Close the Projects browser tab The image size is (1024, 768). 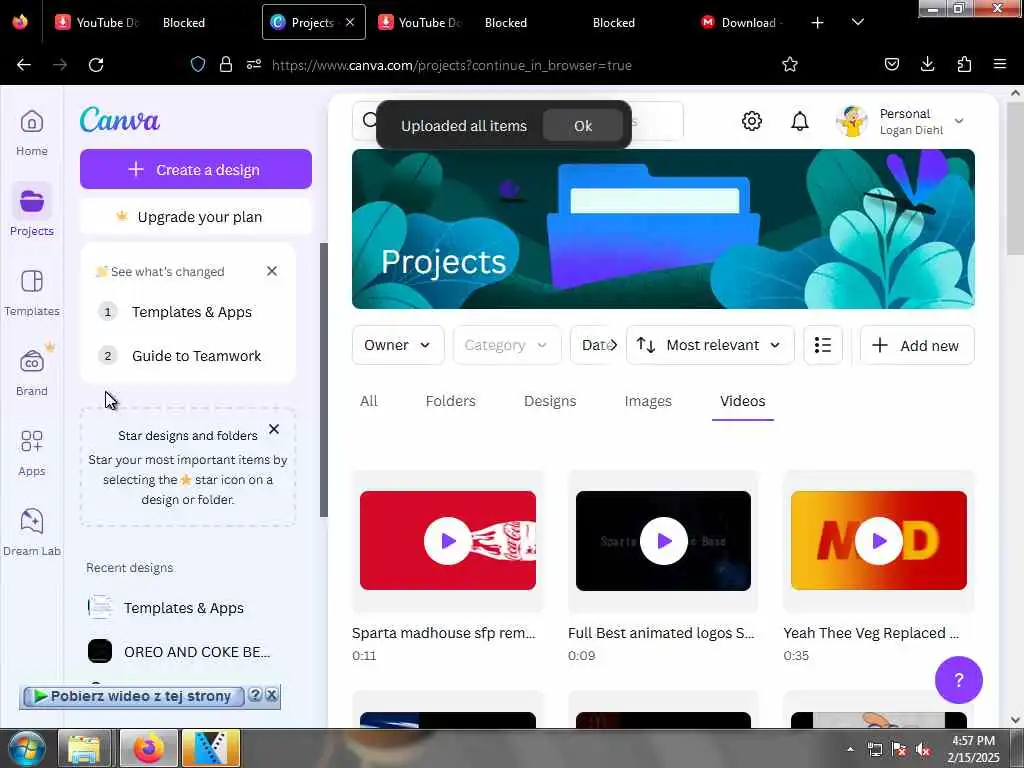point(350,22)
